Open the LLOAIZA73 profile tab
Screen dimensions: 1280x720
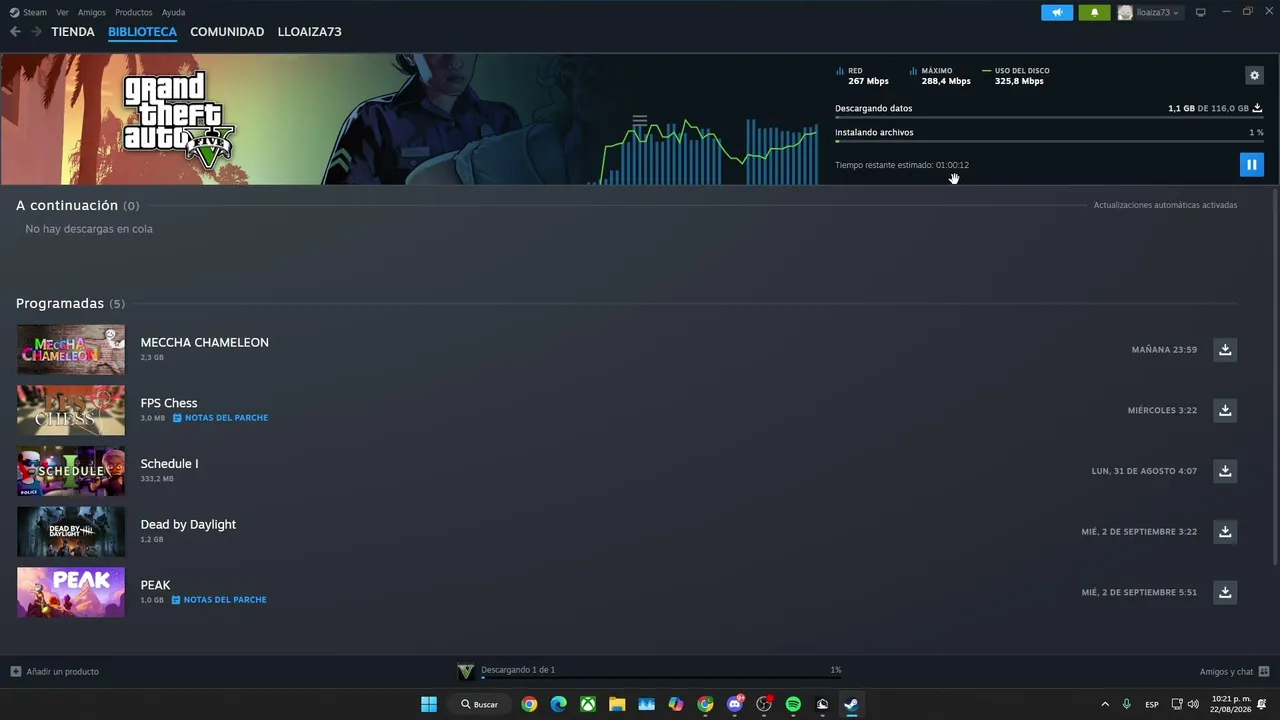[x=310, y=32]
